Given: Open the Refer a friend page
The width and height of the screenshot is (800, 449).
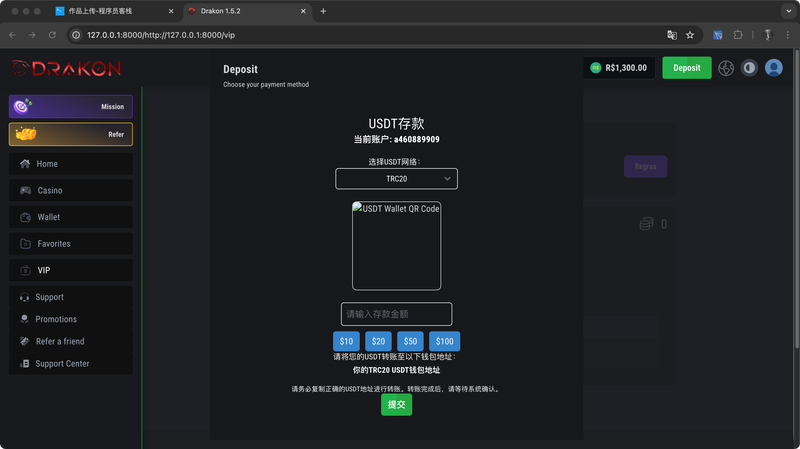Looking at the screenshot, I should pyautogui.click(x=71, y=341).
